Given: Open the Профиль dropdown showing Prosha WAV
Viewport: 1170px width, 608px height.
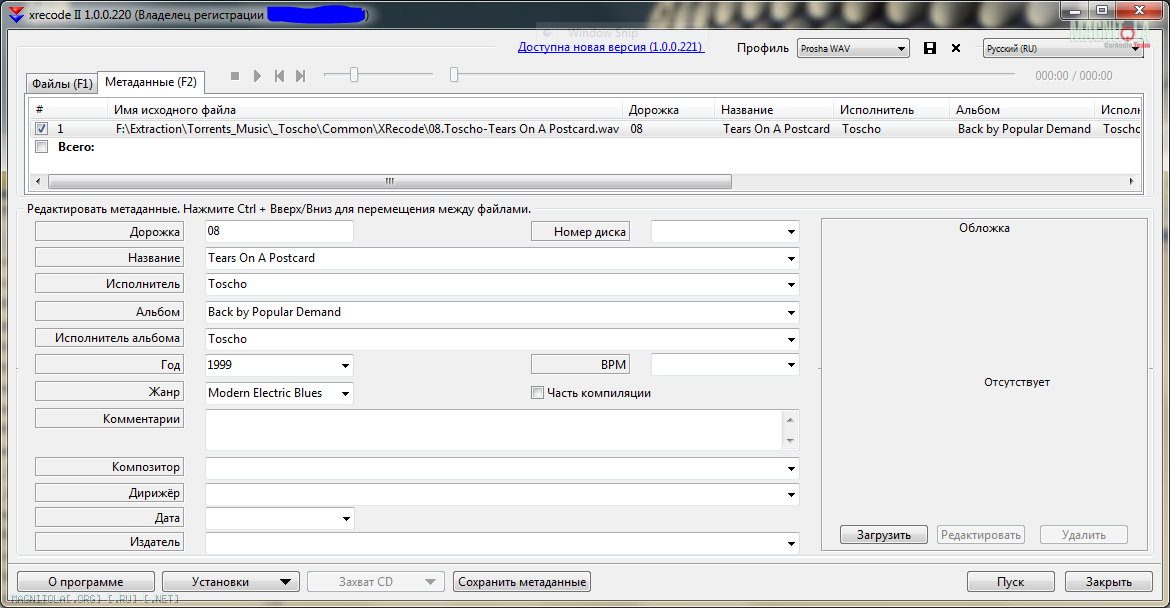Looking at the screenshot, I should click(x=853, y=48).
